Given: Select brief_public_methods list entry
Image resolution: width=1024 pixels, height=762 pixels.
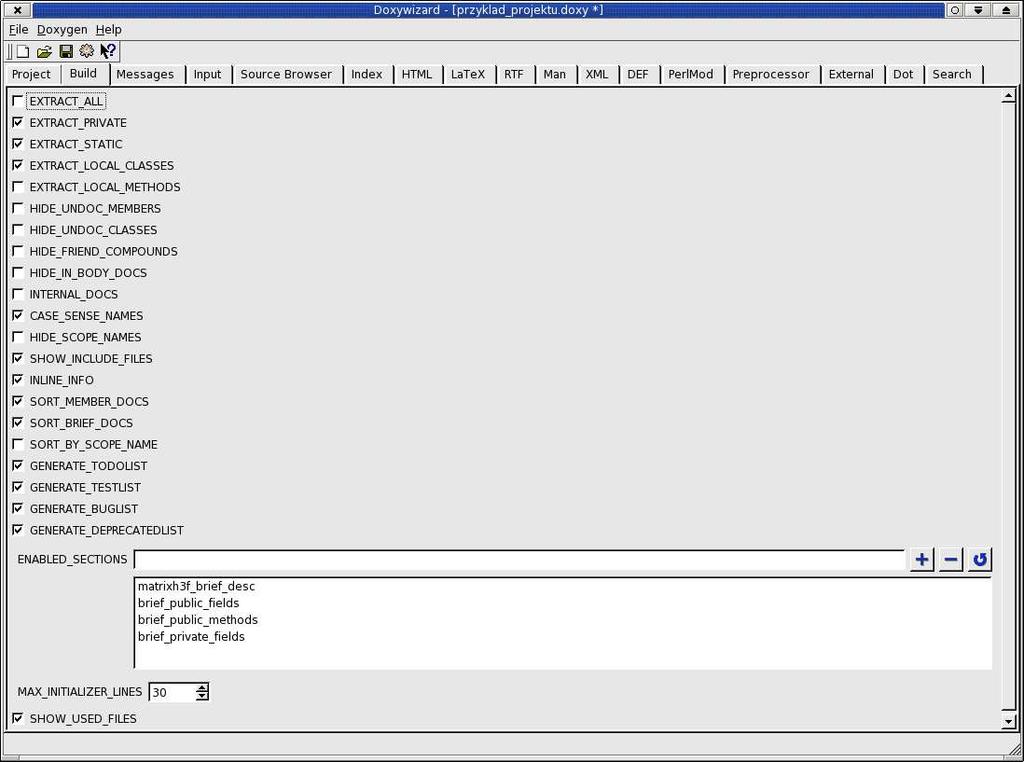Looking at the screenshot, I should tap(197, 620).
